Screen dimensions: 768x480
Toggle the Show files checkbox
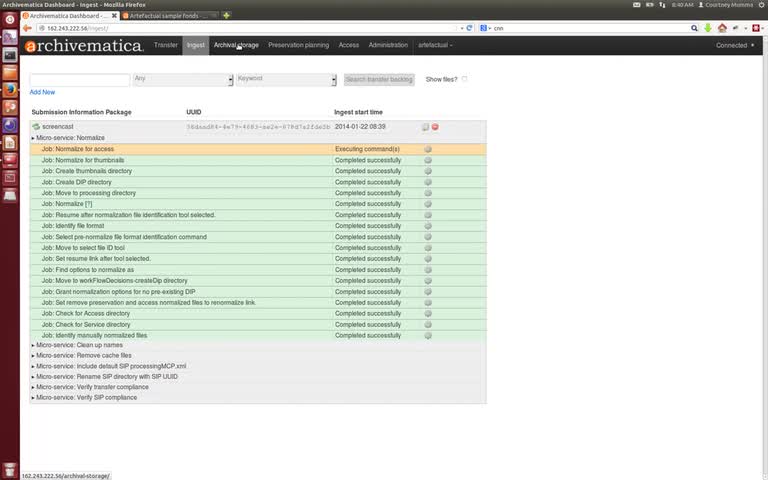tap(464, 79)
